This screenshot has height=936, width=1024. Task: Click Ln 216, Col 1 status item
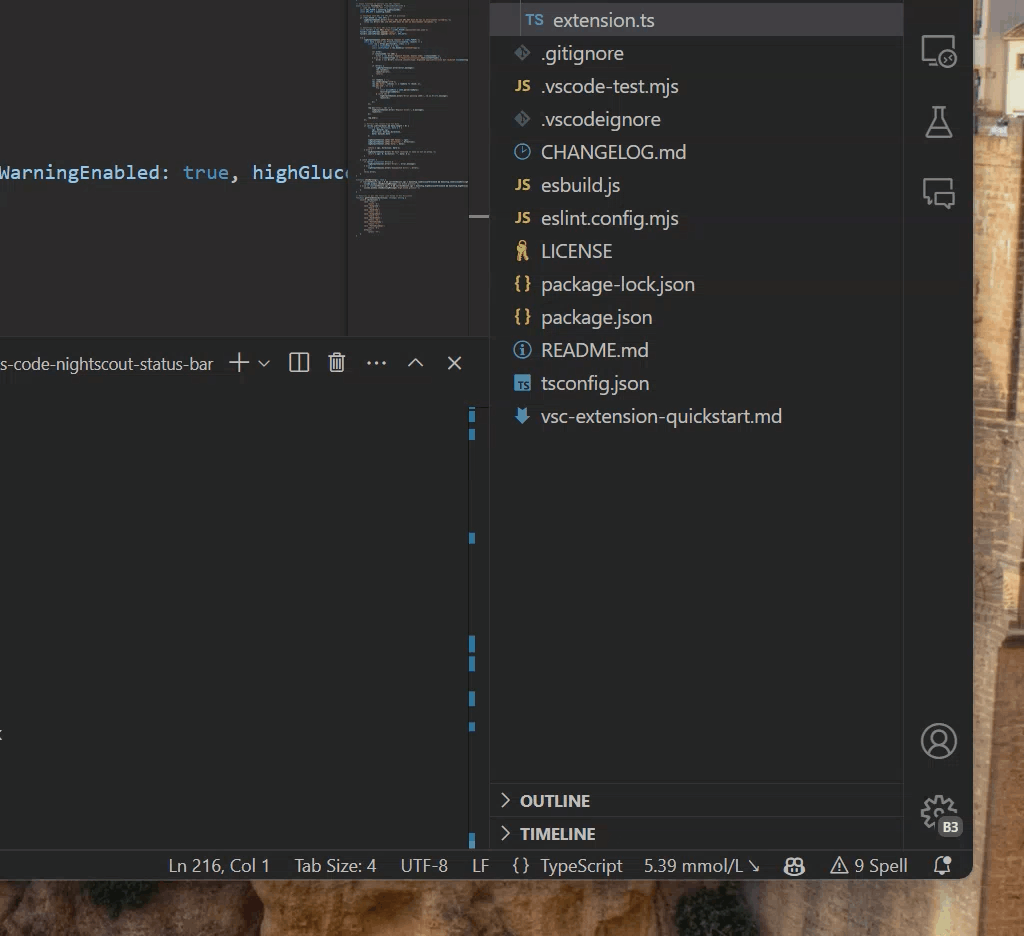point(219,865)
